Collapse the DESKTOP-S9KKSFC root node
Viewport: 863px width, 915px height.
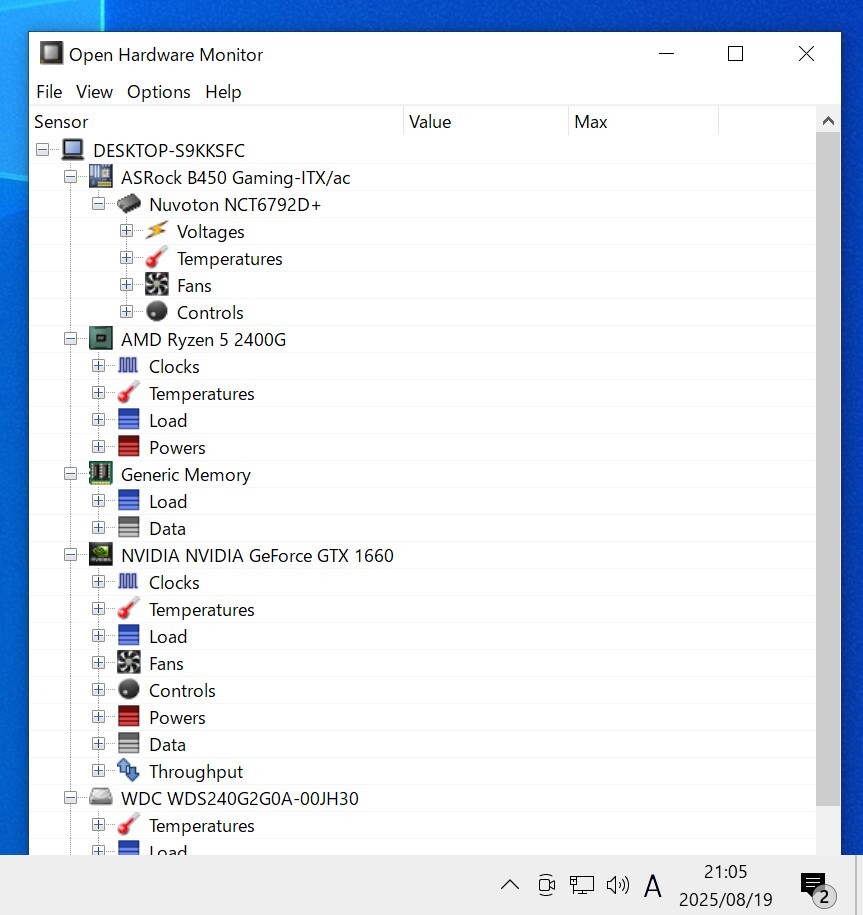(43, 150)
